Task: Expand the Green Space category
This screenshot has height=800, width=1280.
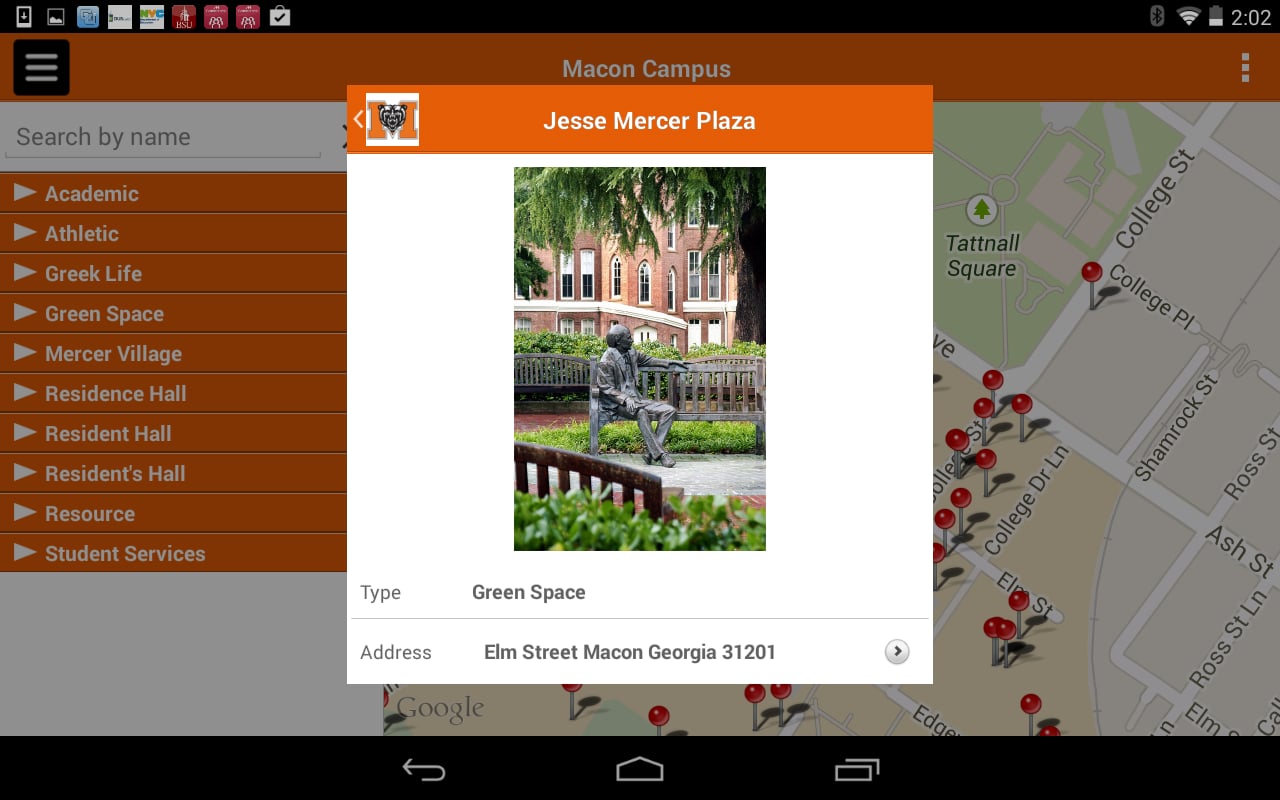Action: tap(173, 313)
